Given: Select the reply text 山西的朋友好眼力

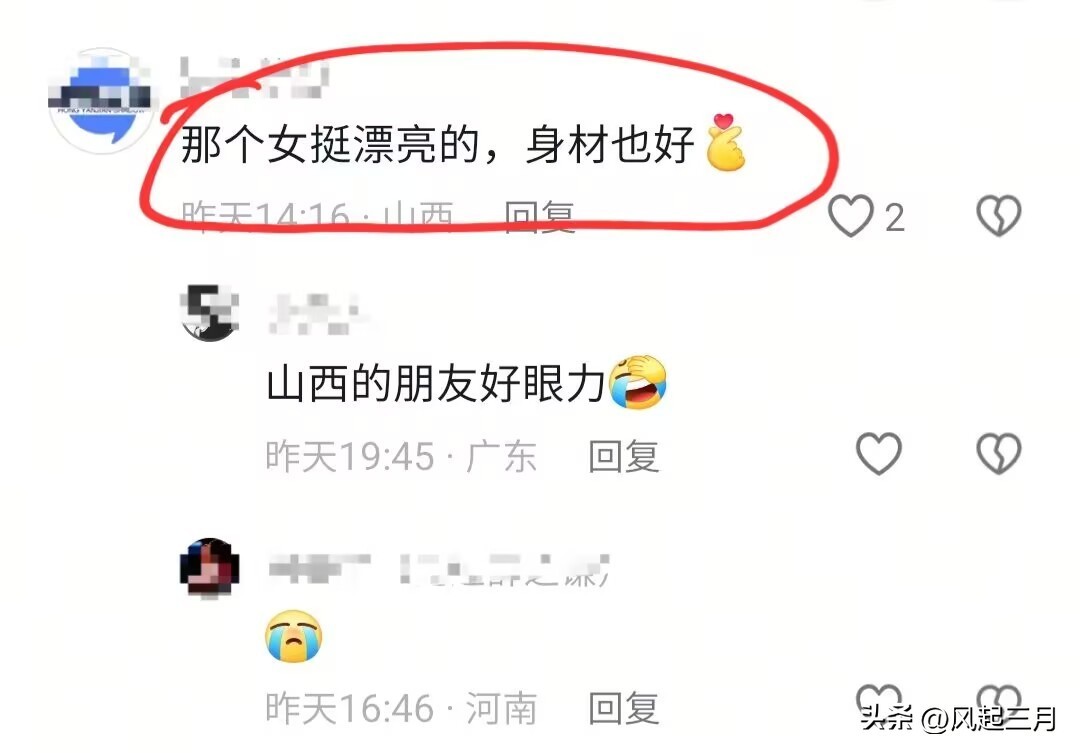Looking at the screenshot, I should (436, 383).
